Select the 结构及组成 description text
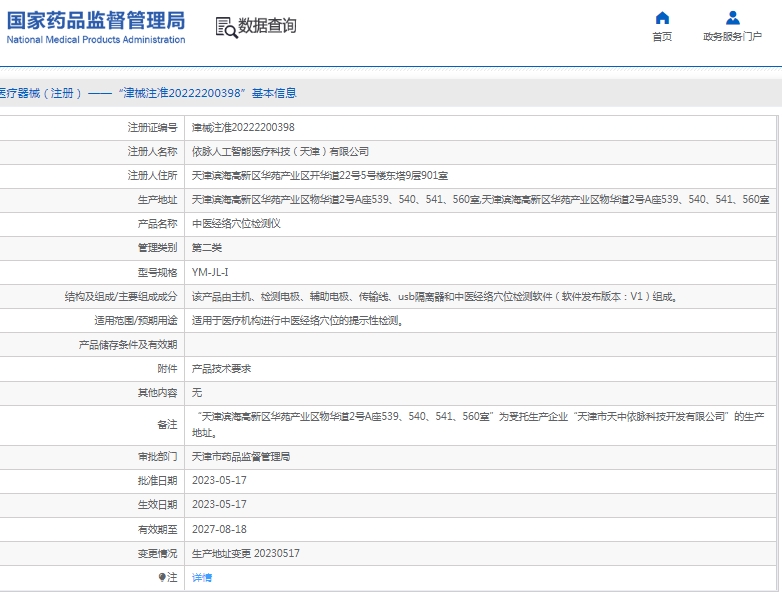 pos(435,297)
